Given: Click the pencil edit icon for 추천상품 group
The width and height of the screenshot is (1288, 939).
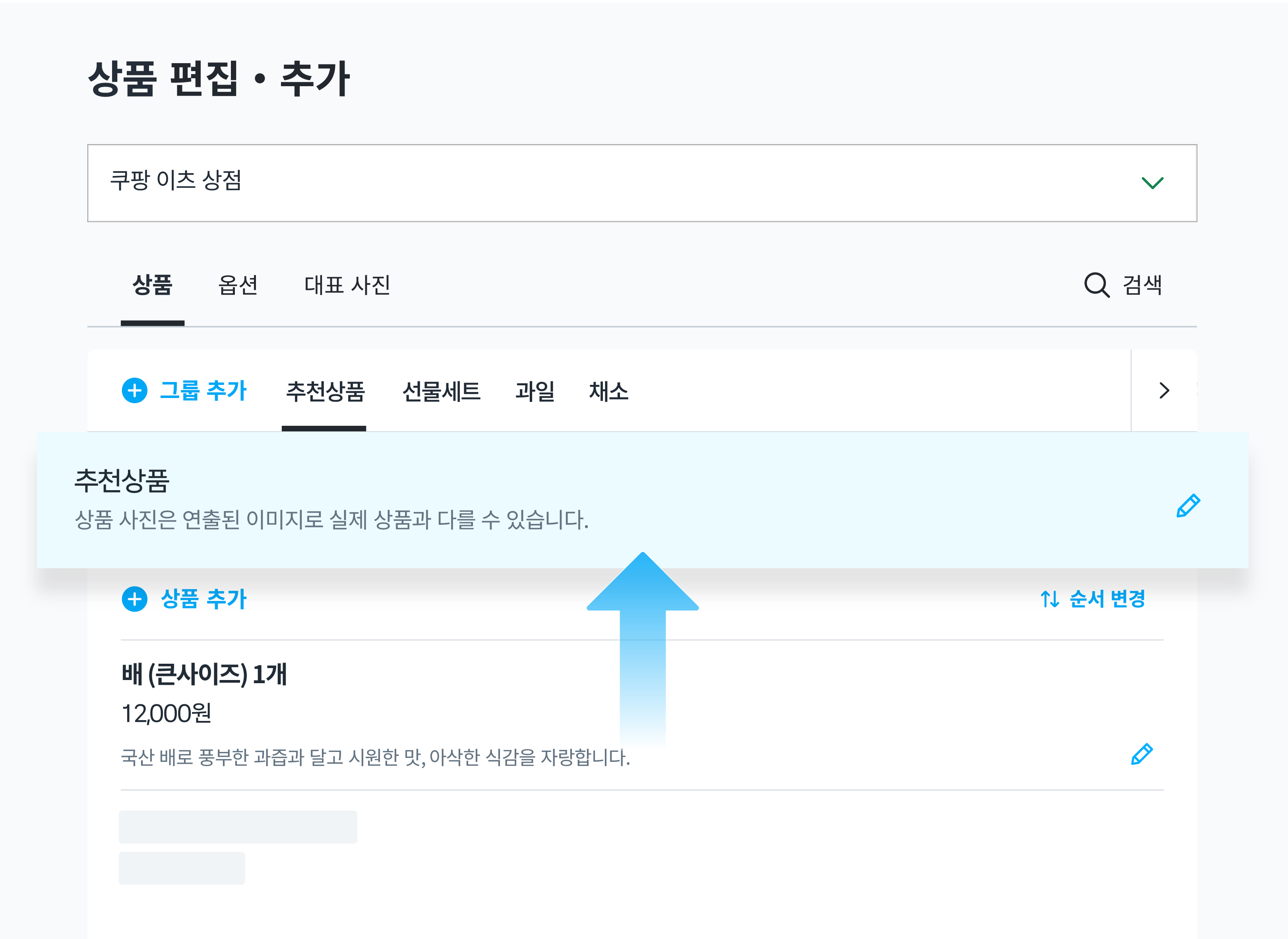Looking at the screenshot, I should [1188, 505].
